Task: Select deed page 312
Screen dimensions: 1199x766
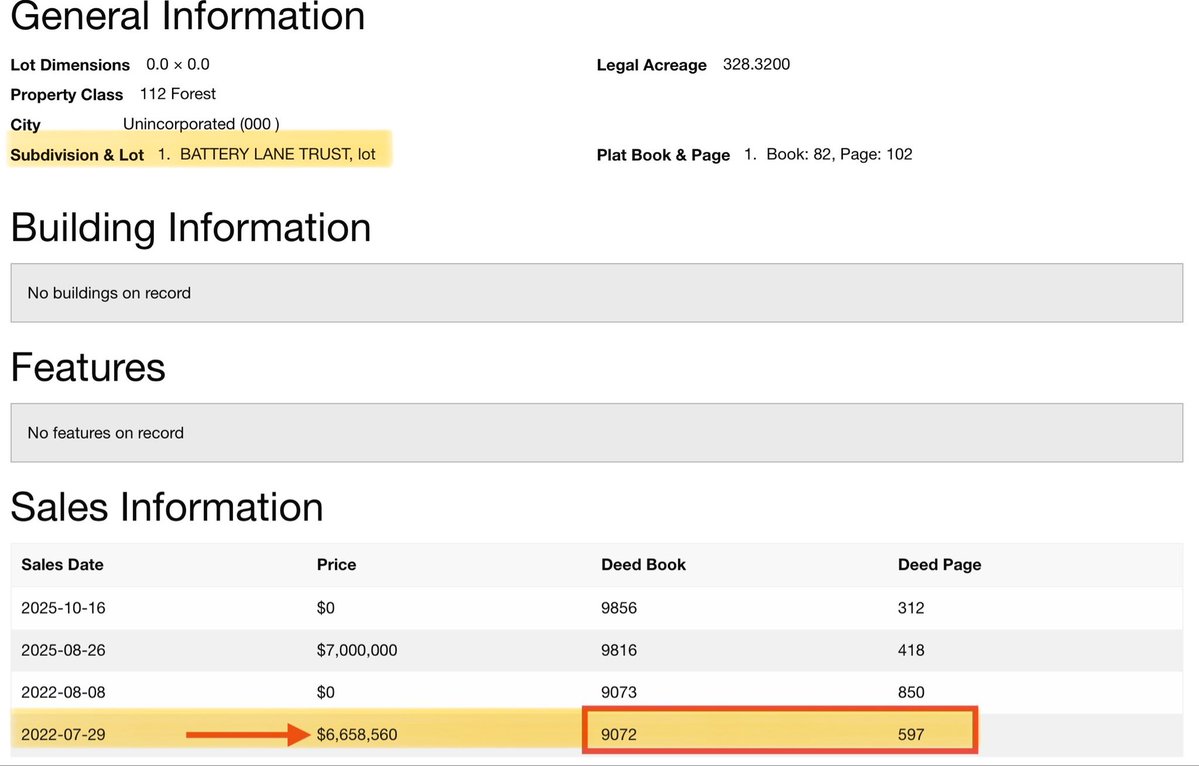Action: click(911, 608)
